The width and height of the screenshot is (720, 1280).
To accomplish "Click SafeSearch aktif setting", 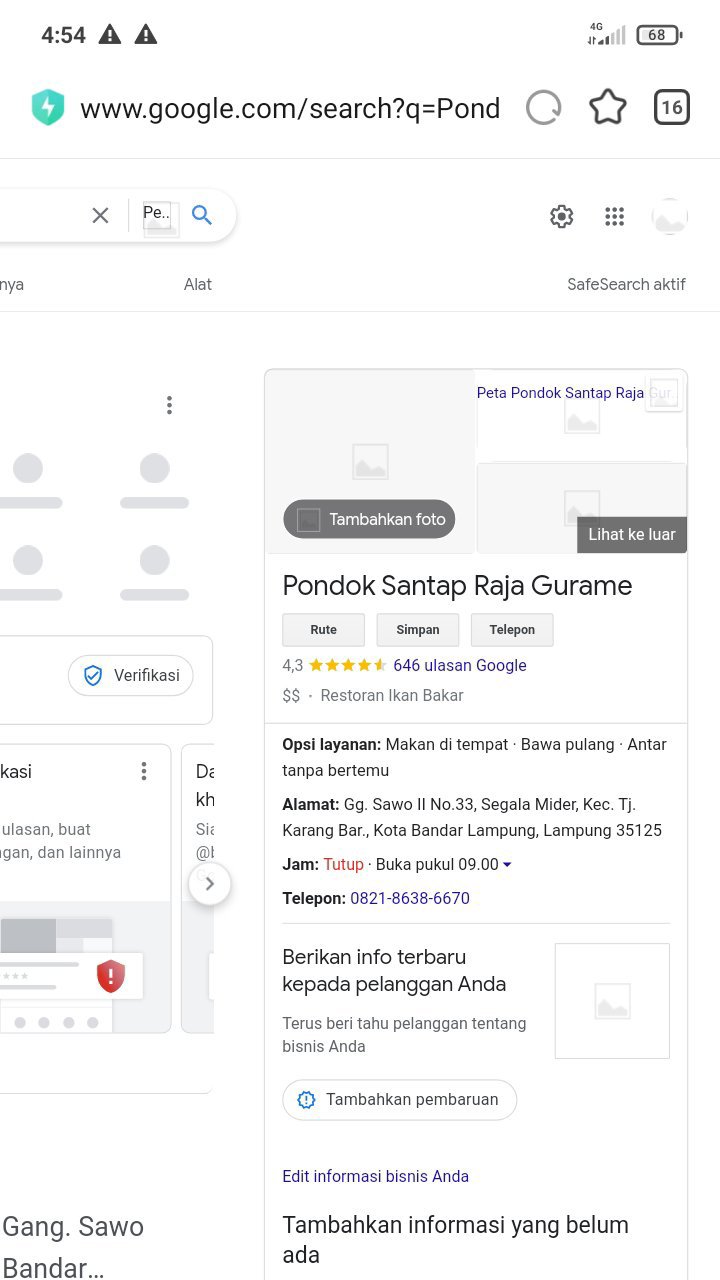I will point(626,284).
